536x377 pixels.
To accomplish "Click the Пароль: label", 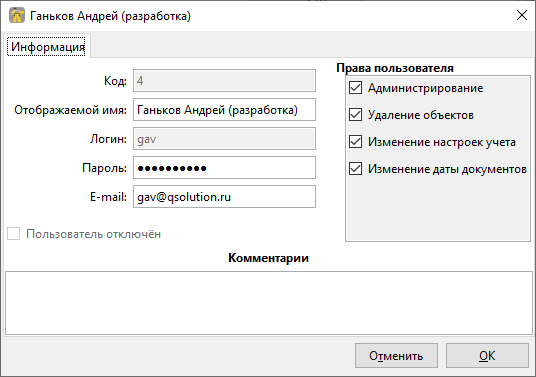I will pyautogui.click(x=104, y=168).
